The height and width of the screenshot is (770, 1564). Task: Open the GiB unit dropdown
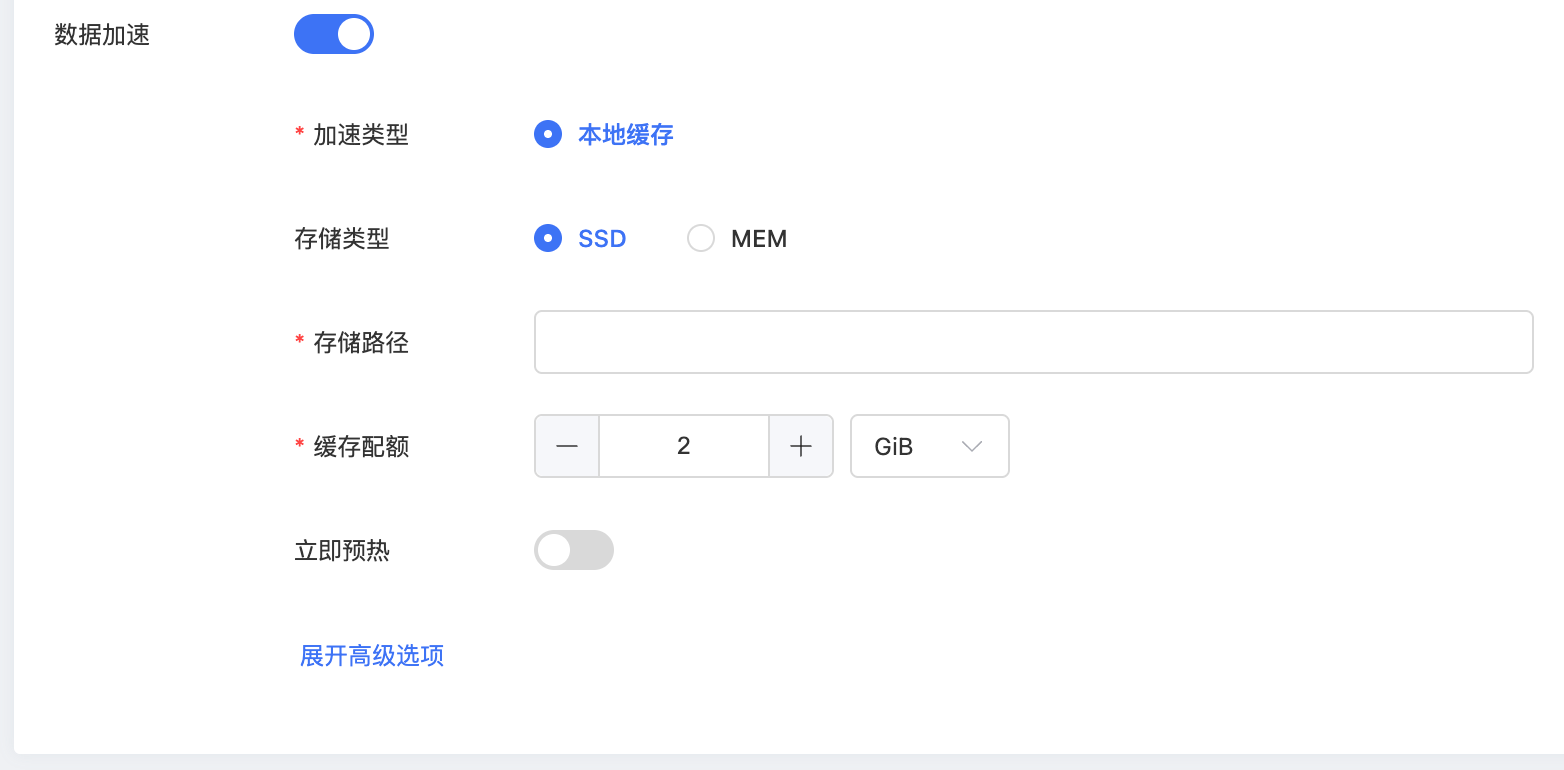[929, 446]
